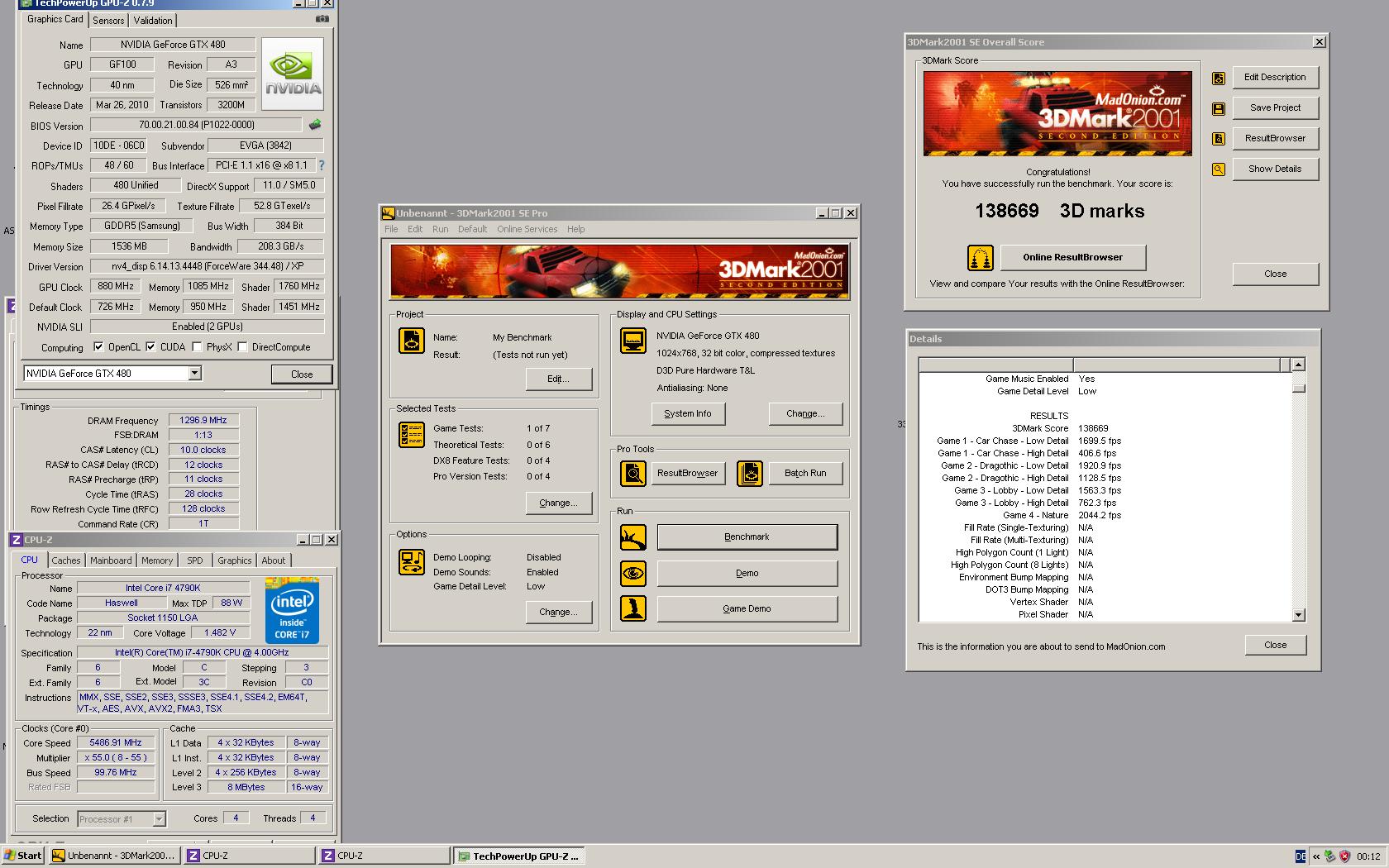The height and width of the screenshot is (868, 1389).
Task: Click the tray expand arrows icon
Action: (1316, 856)
